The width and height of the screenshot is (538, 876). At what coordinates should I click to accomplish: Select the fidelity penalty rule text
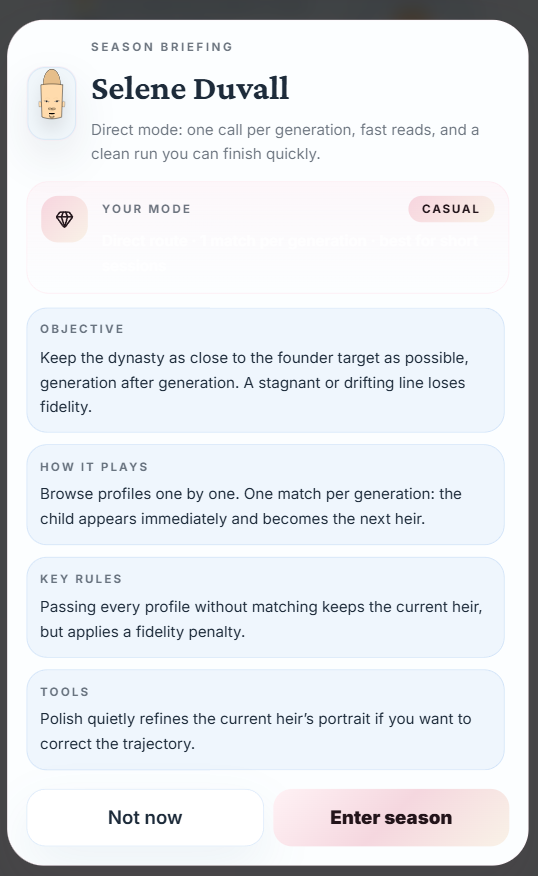pos(261,619)
